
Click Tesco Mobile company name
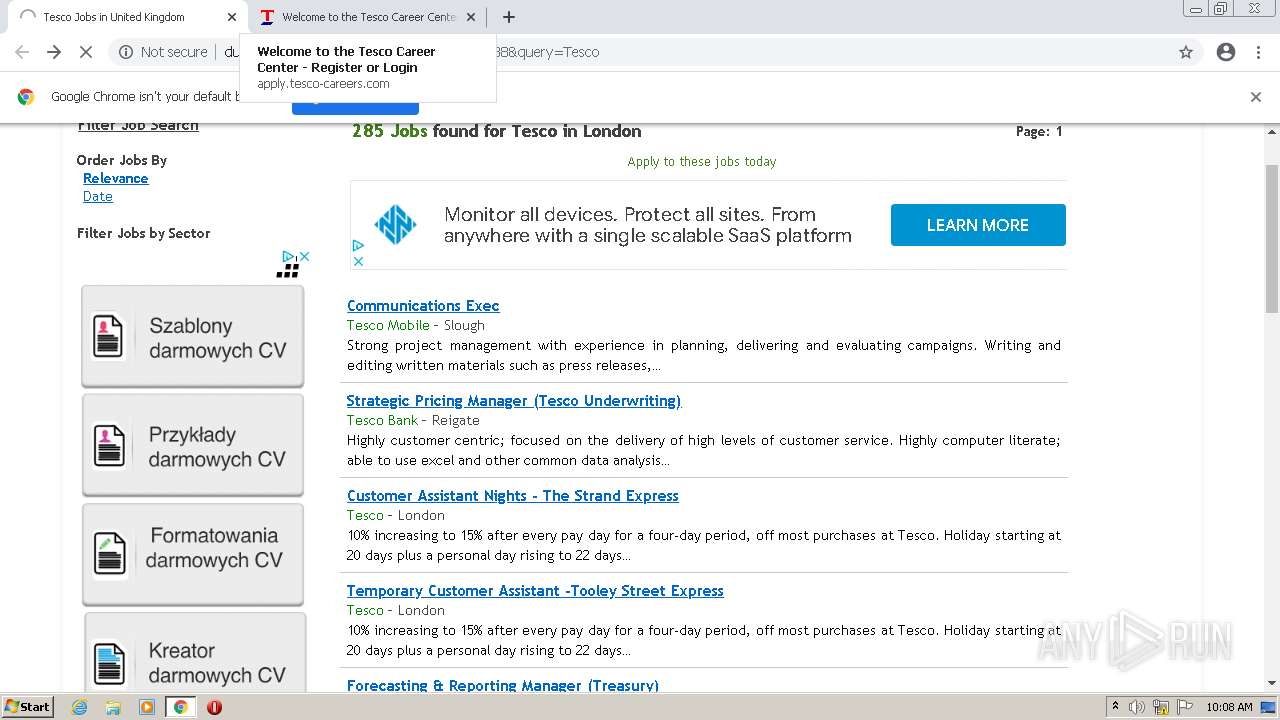coord(388,325)
